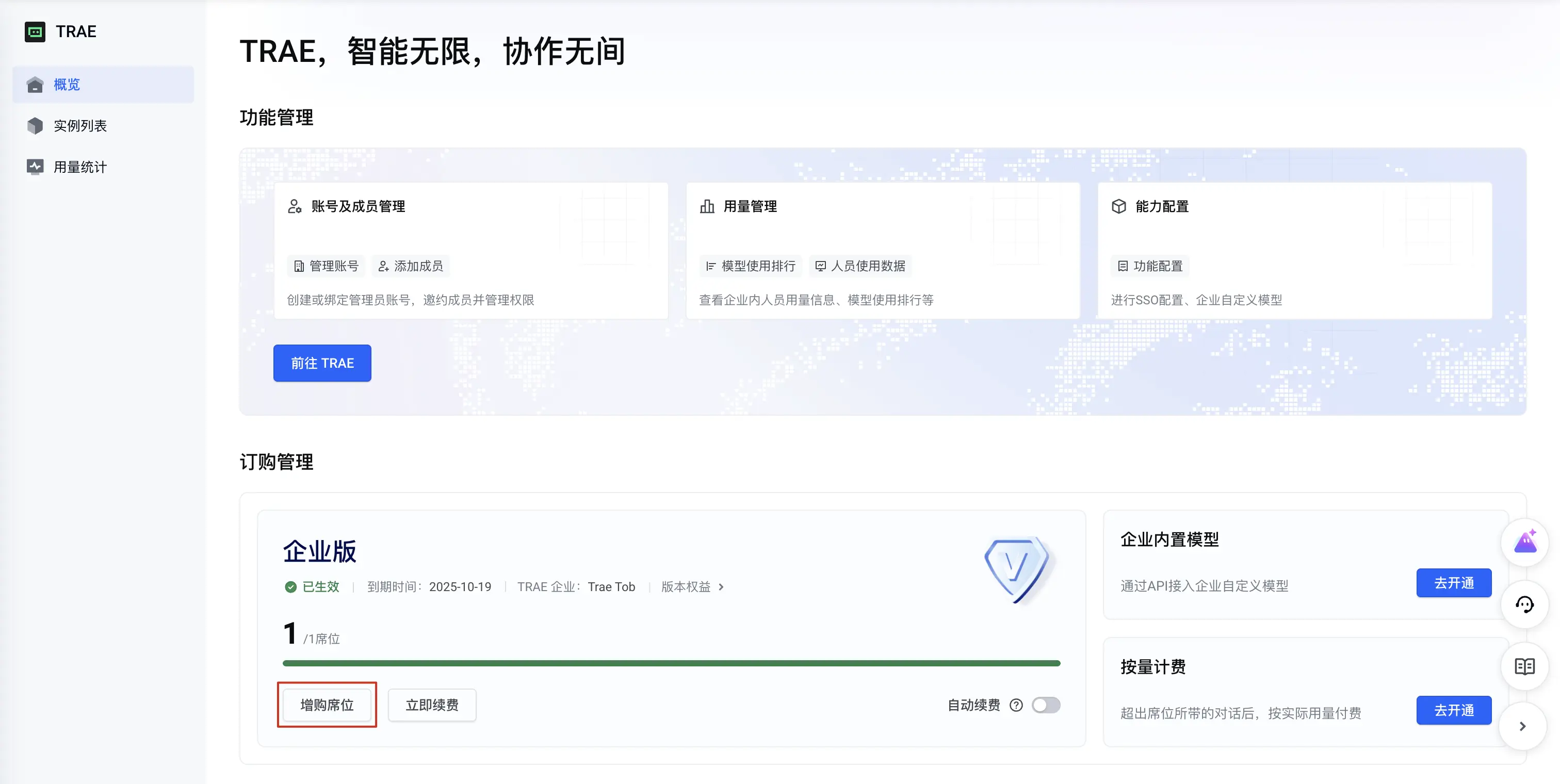
Task: Open 功能配置 under 能力配置
Action: pyautogui.click(x=1149, y=266)
